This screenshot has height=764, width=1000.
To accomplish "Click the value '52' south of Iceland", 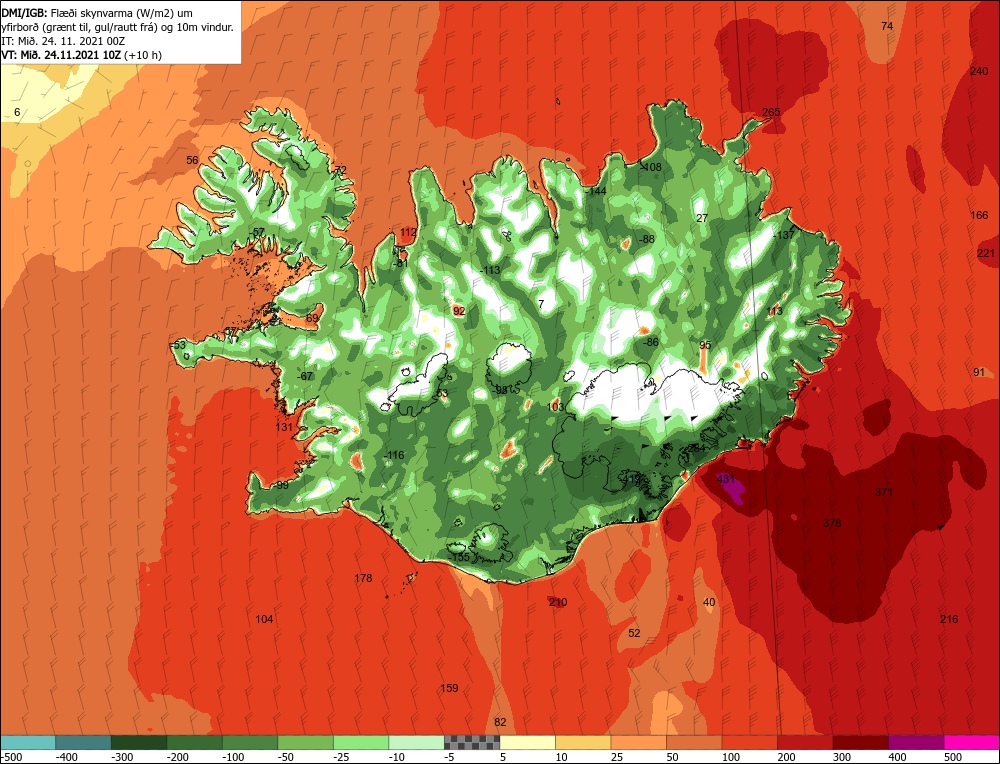I will [634, 633].
